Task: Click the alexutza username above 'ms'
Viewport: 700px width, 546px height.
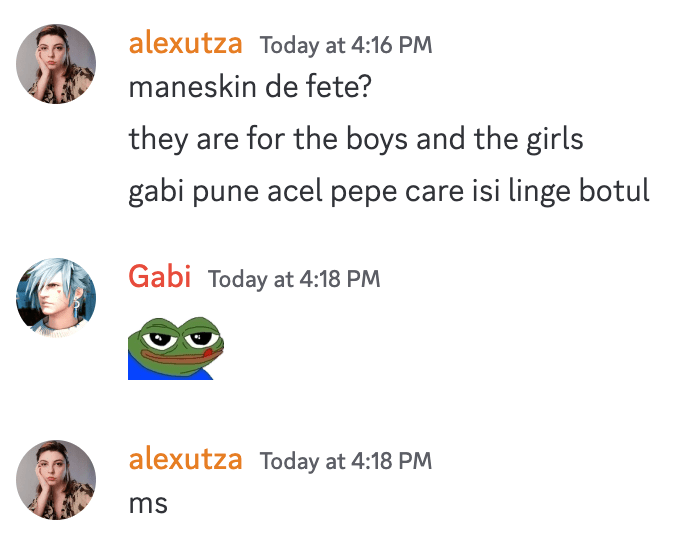Action: pyautogui.click(x=185, y=459)
